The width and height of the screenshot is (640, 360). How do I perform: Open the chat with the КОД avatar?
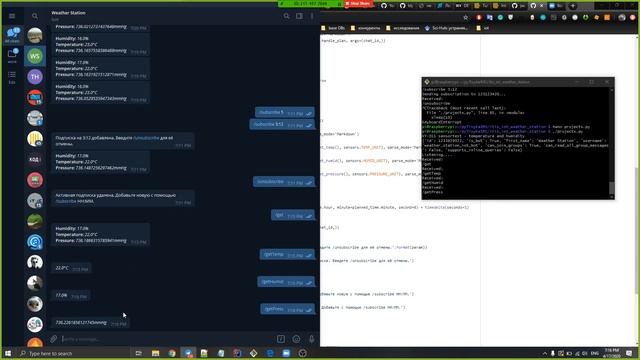35,159
